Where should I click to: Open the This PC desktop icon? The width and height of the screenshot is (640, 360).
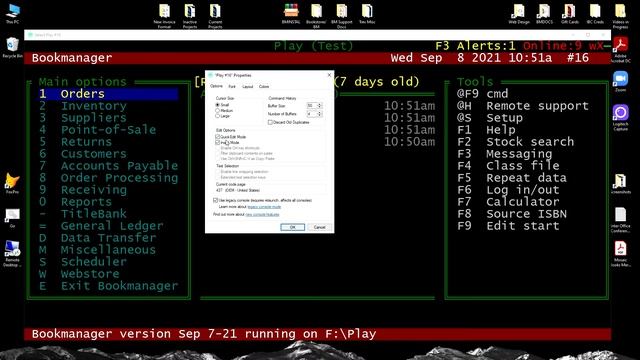[x=12, y=14]
